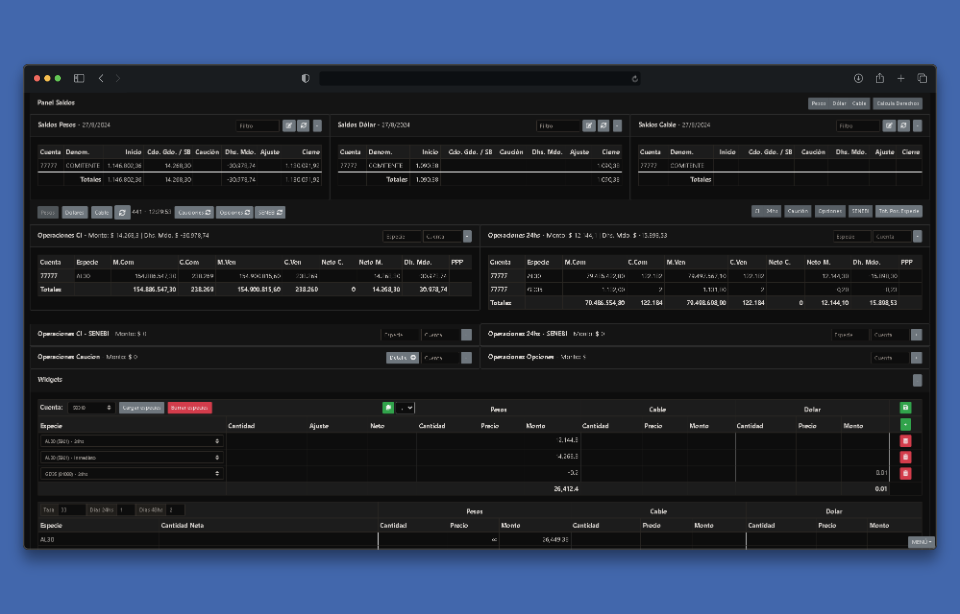Collapse the Widgets panel
The width and height of the screenshot is (960, 614).
[917, 380]
